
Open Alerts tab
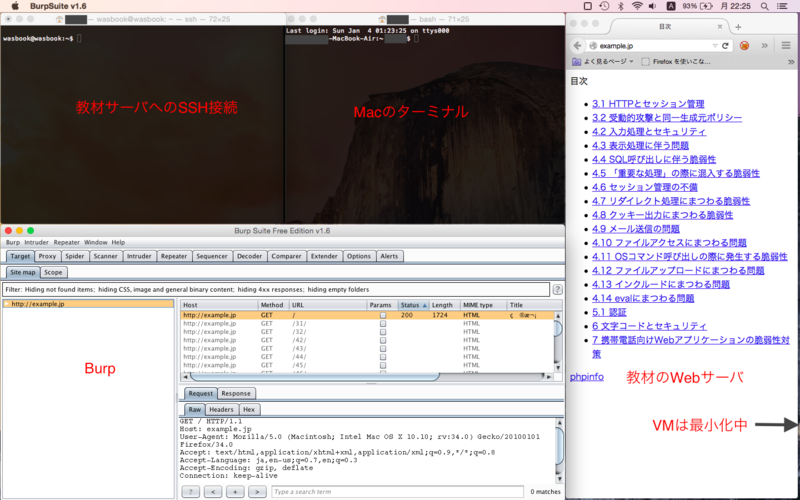point(389,256)
